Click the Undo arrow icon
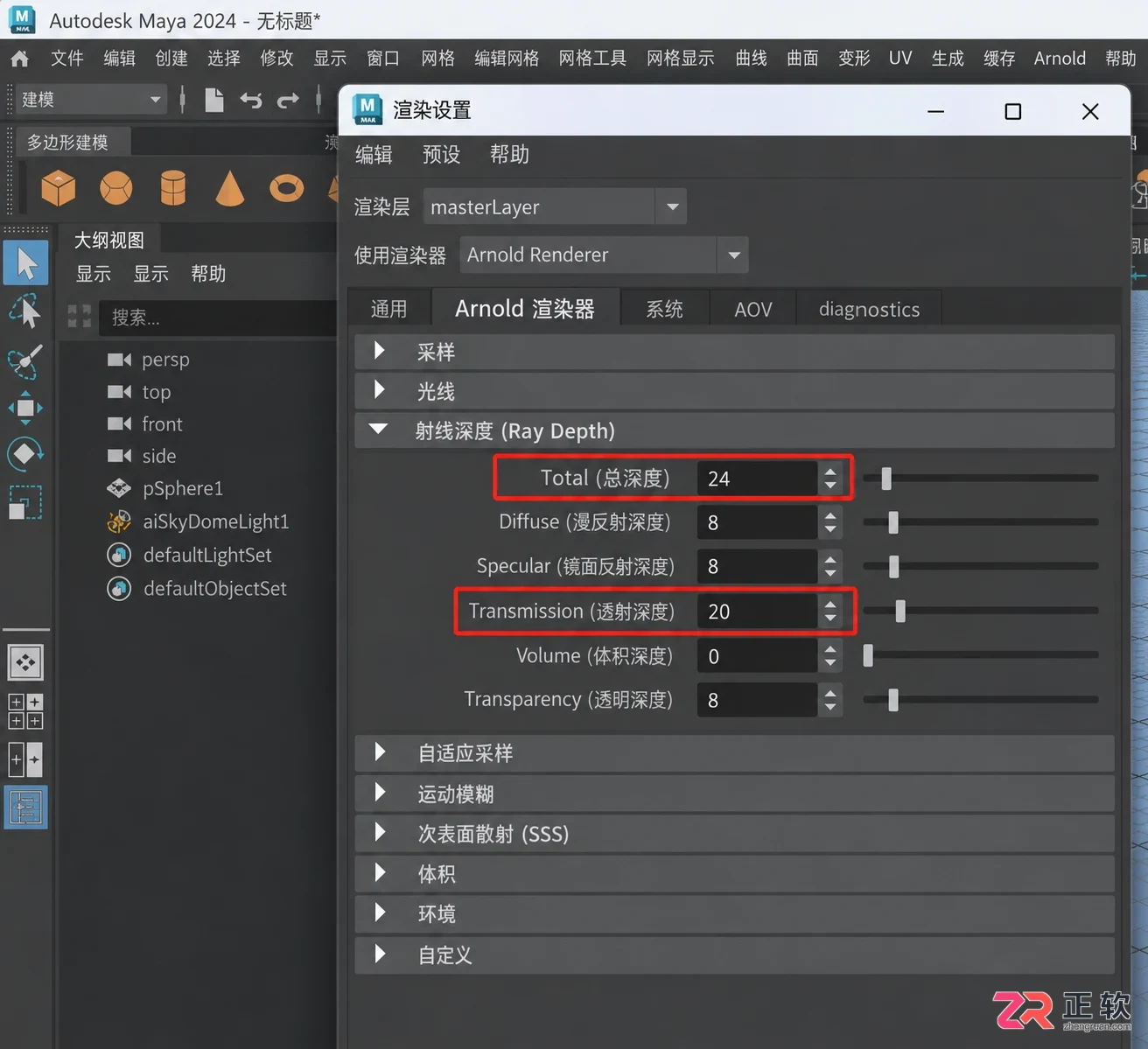 point(251,100)
